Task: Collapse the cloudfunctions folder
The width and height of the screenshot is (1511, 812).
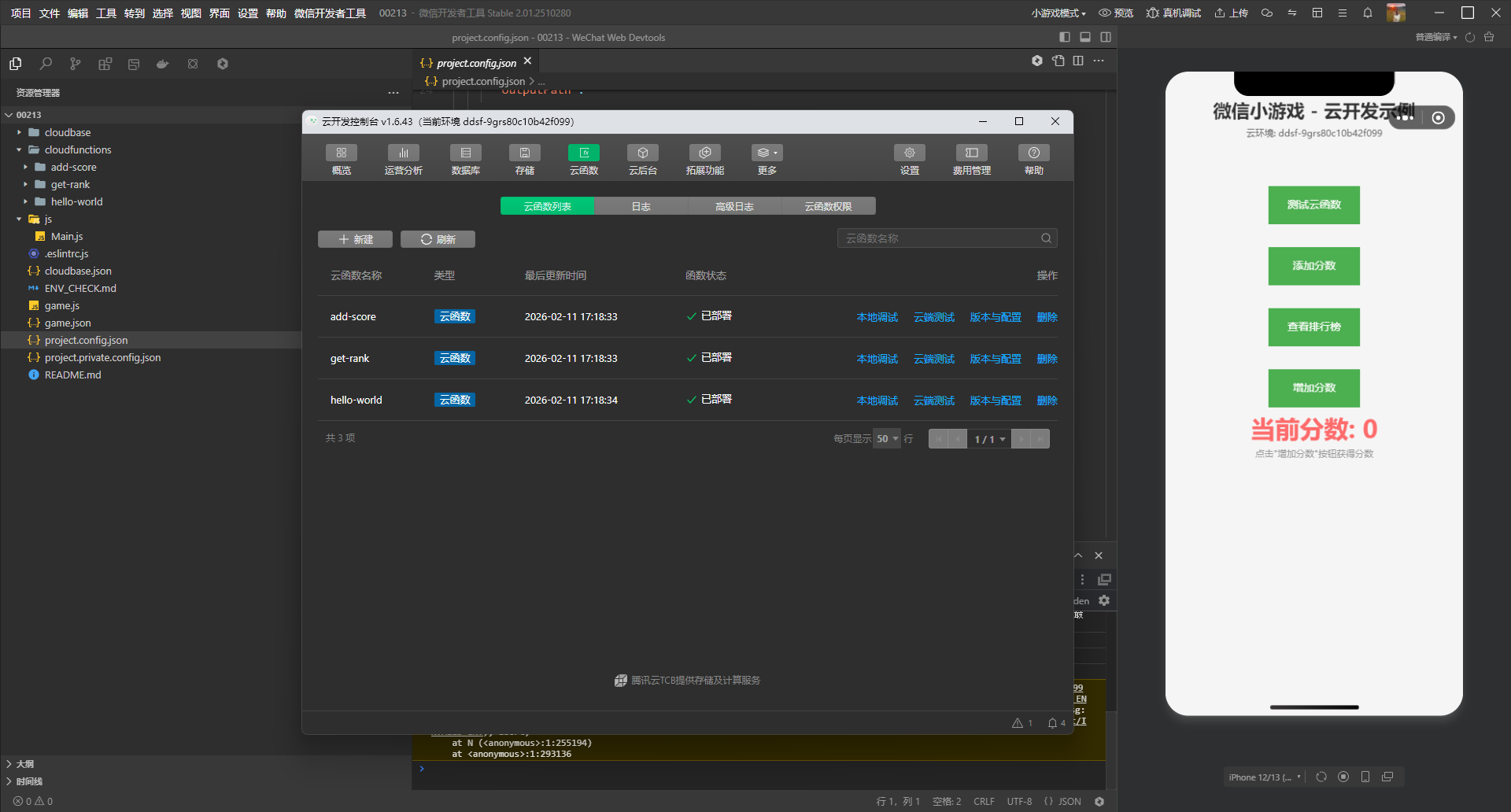Action: coord(19,149)
